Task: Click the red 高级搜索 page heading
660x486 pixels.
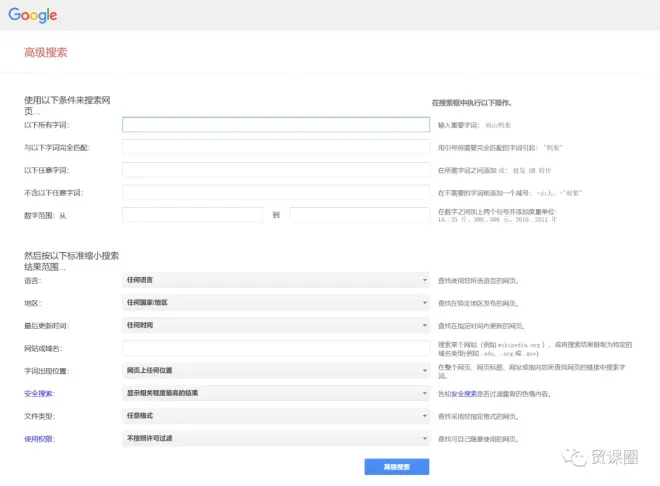Action: click(46, 52)
